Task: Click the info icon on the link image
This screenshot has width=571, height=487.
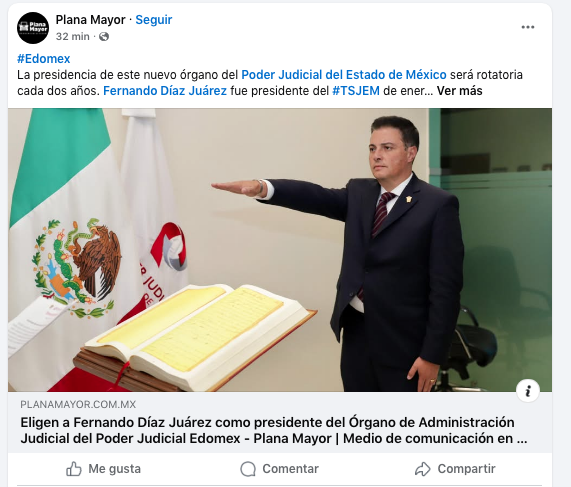Action: click(x=528, y=390)
